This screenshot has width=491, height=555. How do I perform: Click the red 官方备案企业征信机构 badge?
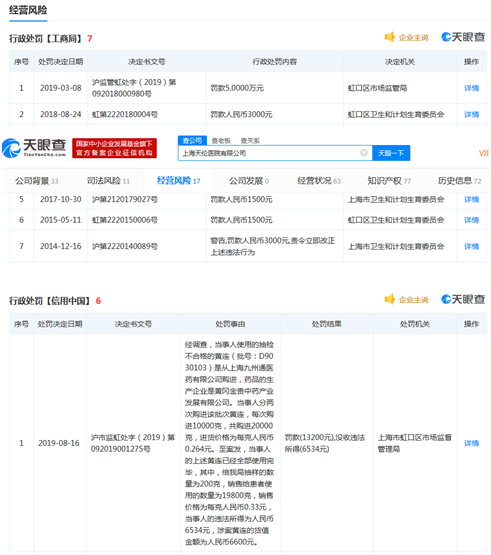(114, 148)
